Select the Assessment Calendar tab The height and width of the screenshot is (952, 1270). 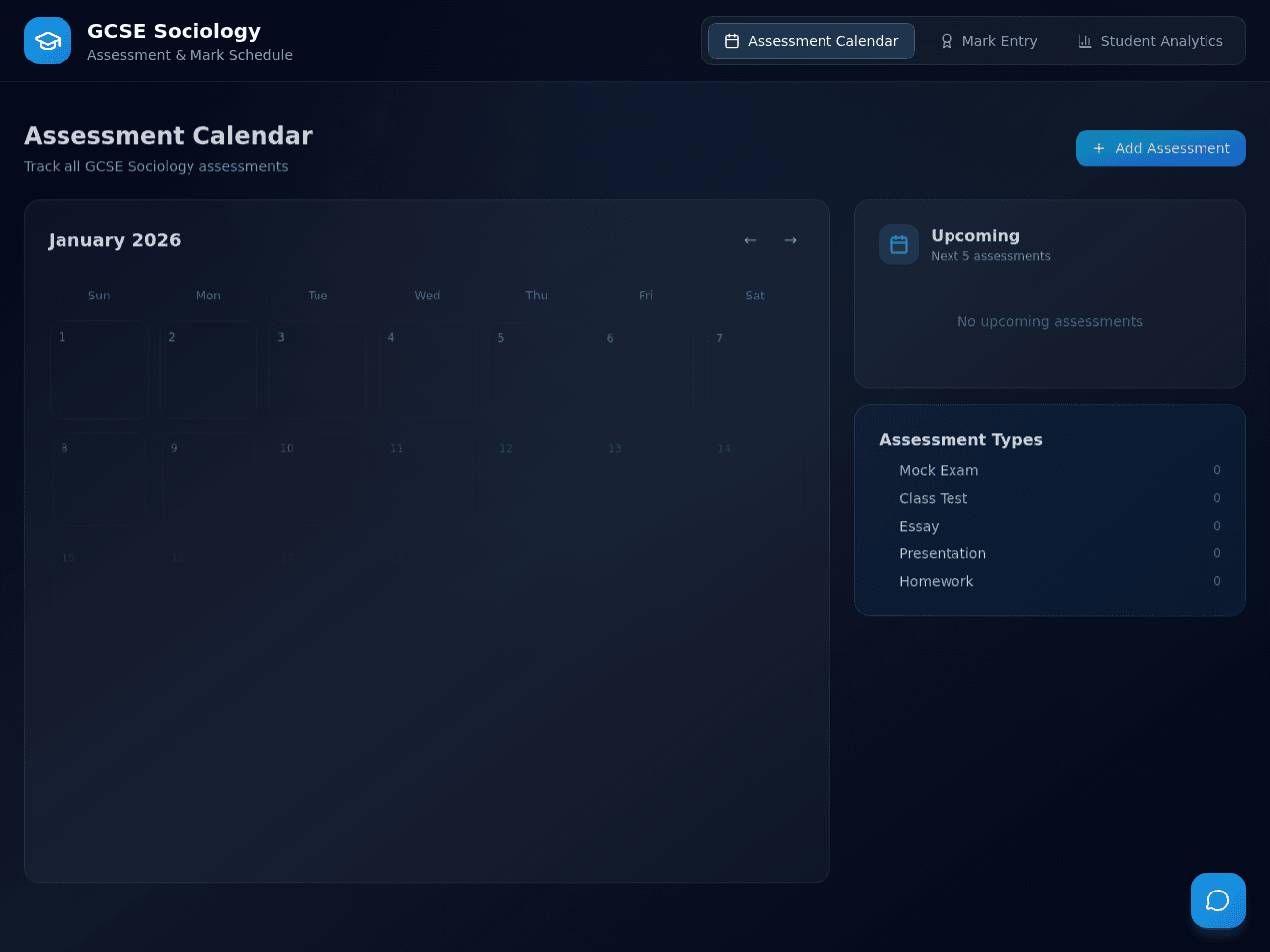tap(812, 41)
